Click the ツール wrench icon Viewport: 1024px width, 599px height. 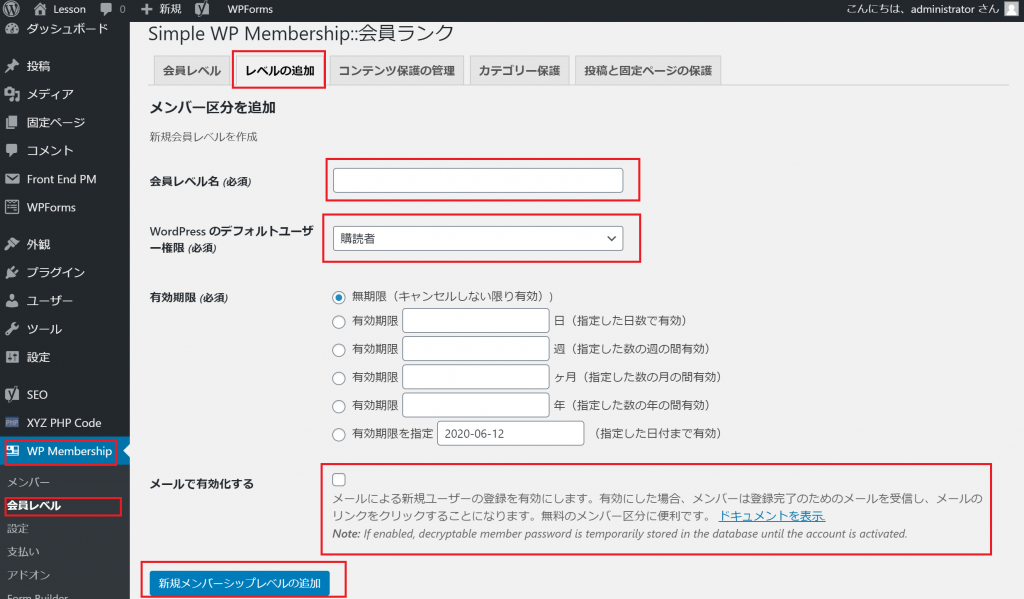[12, 329]
